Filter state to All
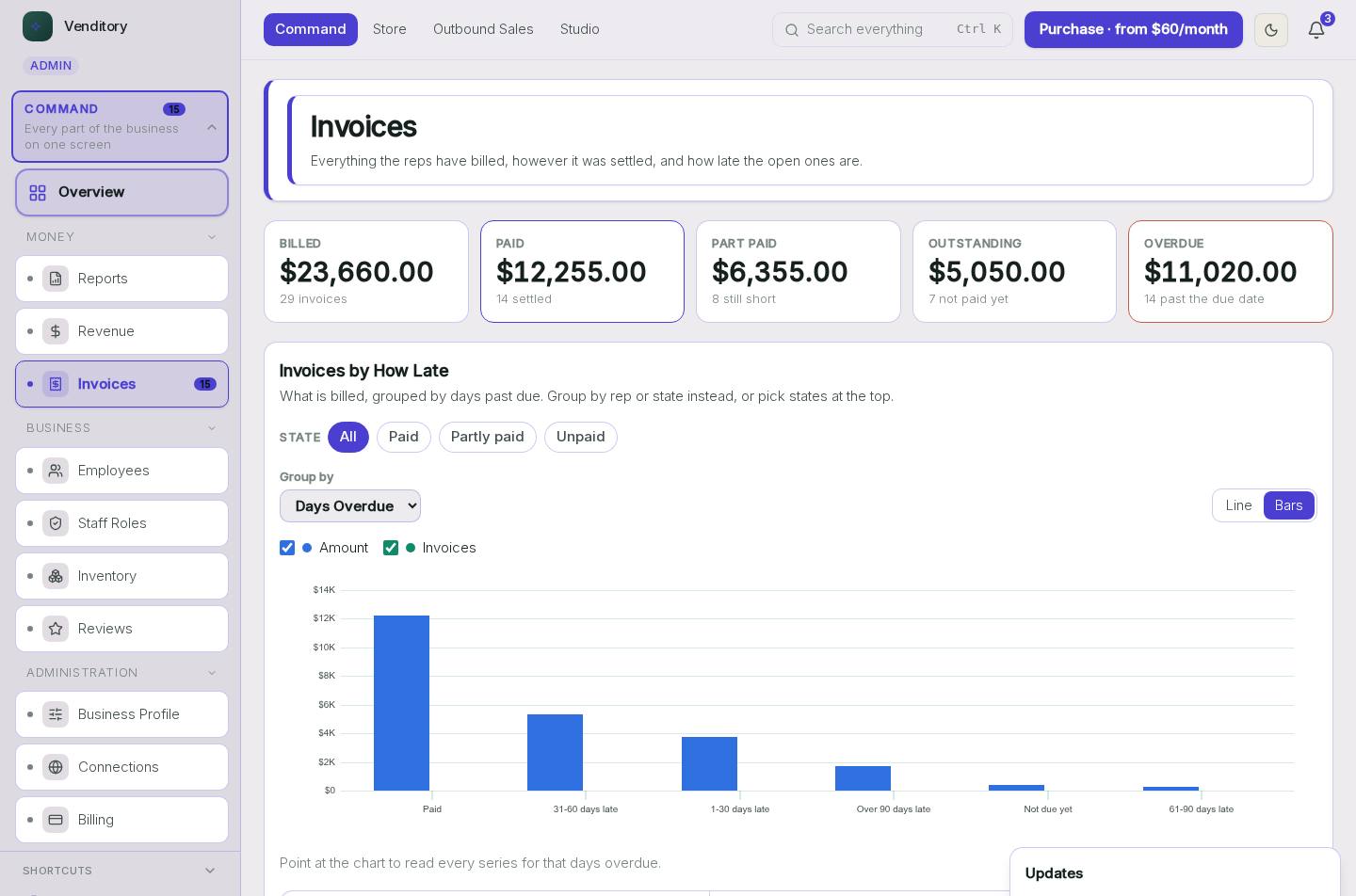The width and height of the screenshot is (1356, 896). click(x=348, y=437)
